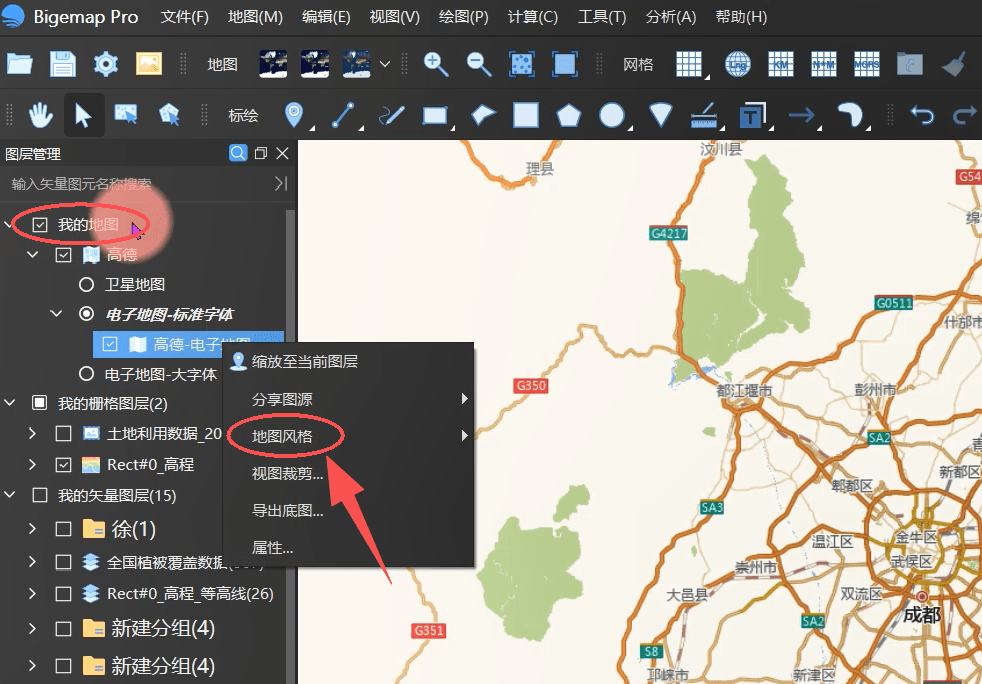Open the 地图(M) menu

point(256,16)
